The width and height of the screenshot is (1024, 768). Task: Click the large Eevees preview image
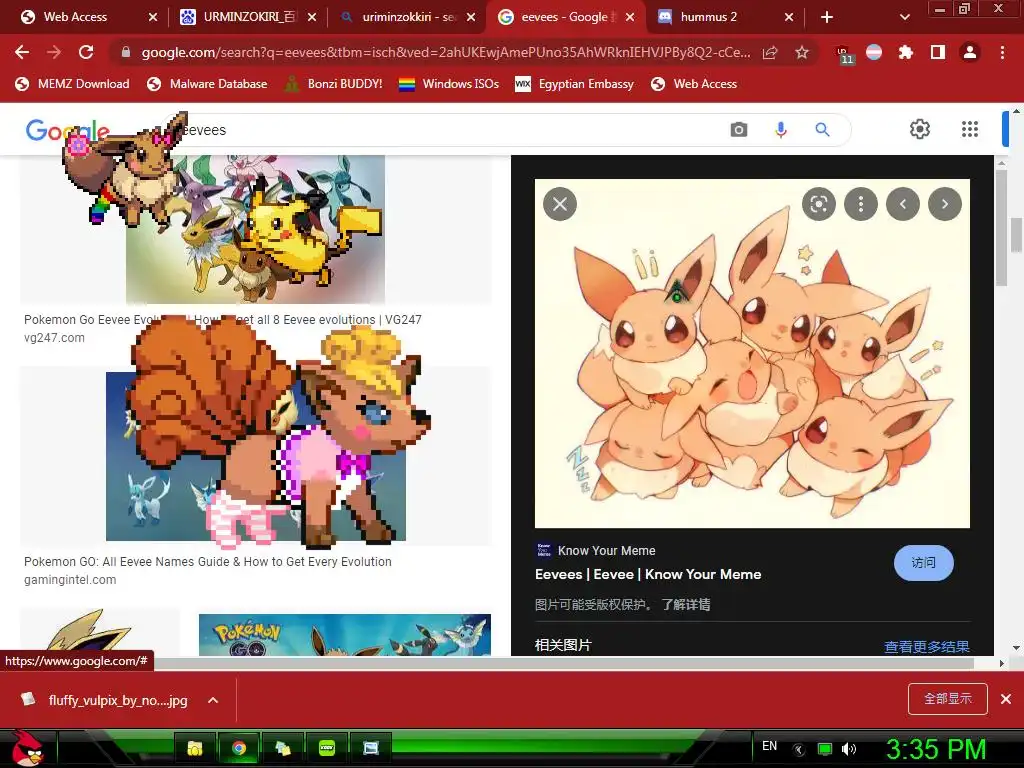(x=752, y=353)
